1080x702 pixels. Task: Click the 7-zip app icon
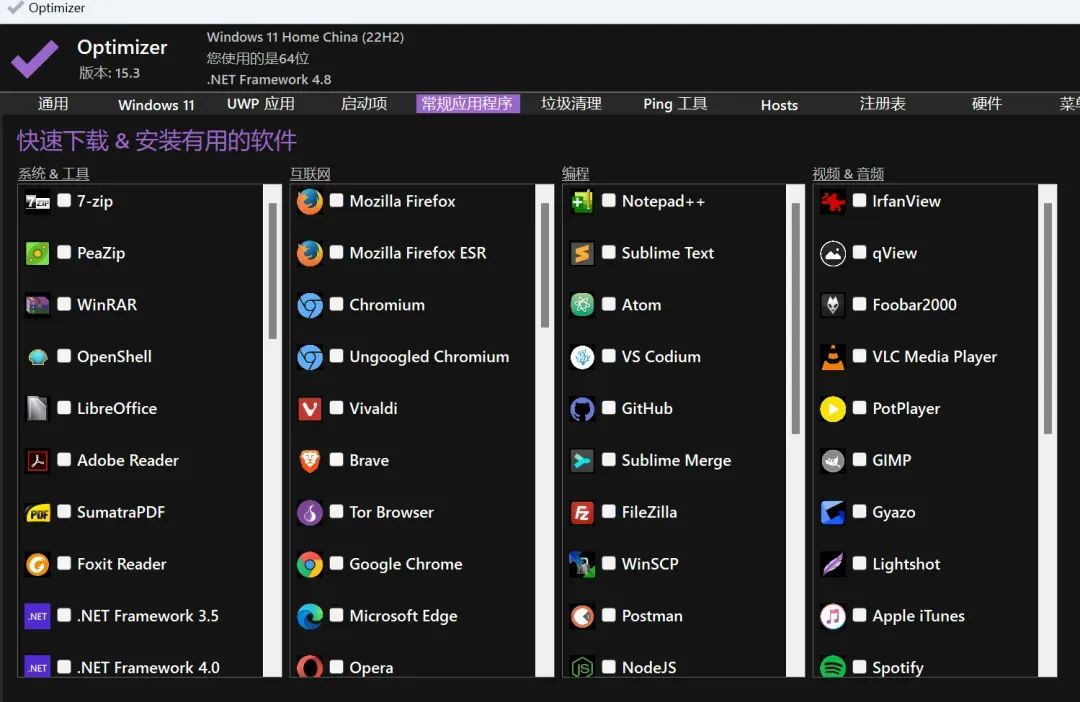point(37,201)
